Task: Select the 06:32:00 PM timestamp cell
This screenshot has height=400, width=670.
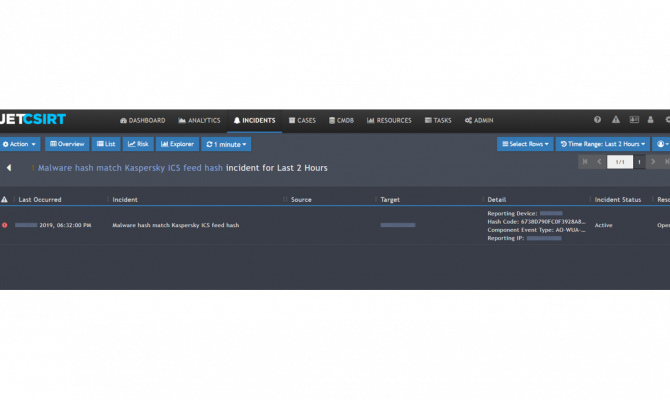Action: pyautogui.click(x=53, y=225)
